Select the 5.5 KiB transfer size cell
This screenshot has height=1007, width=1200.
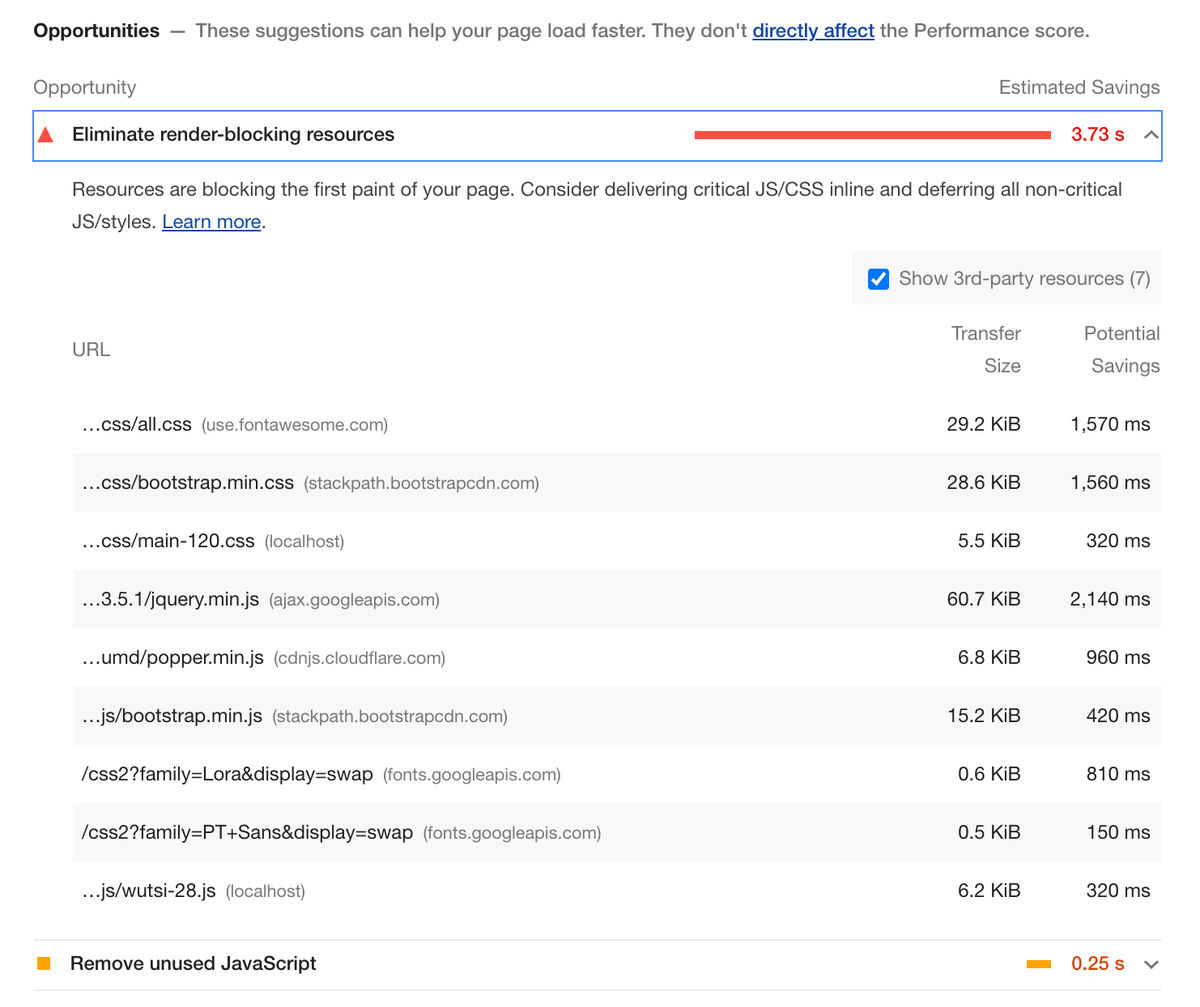tap(989, 541)
